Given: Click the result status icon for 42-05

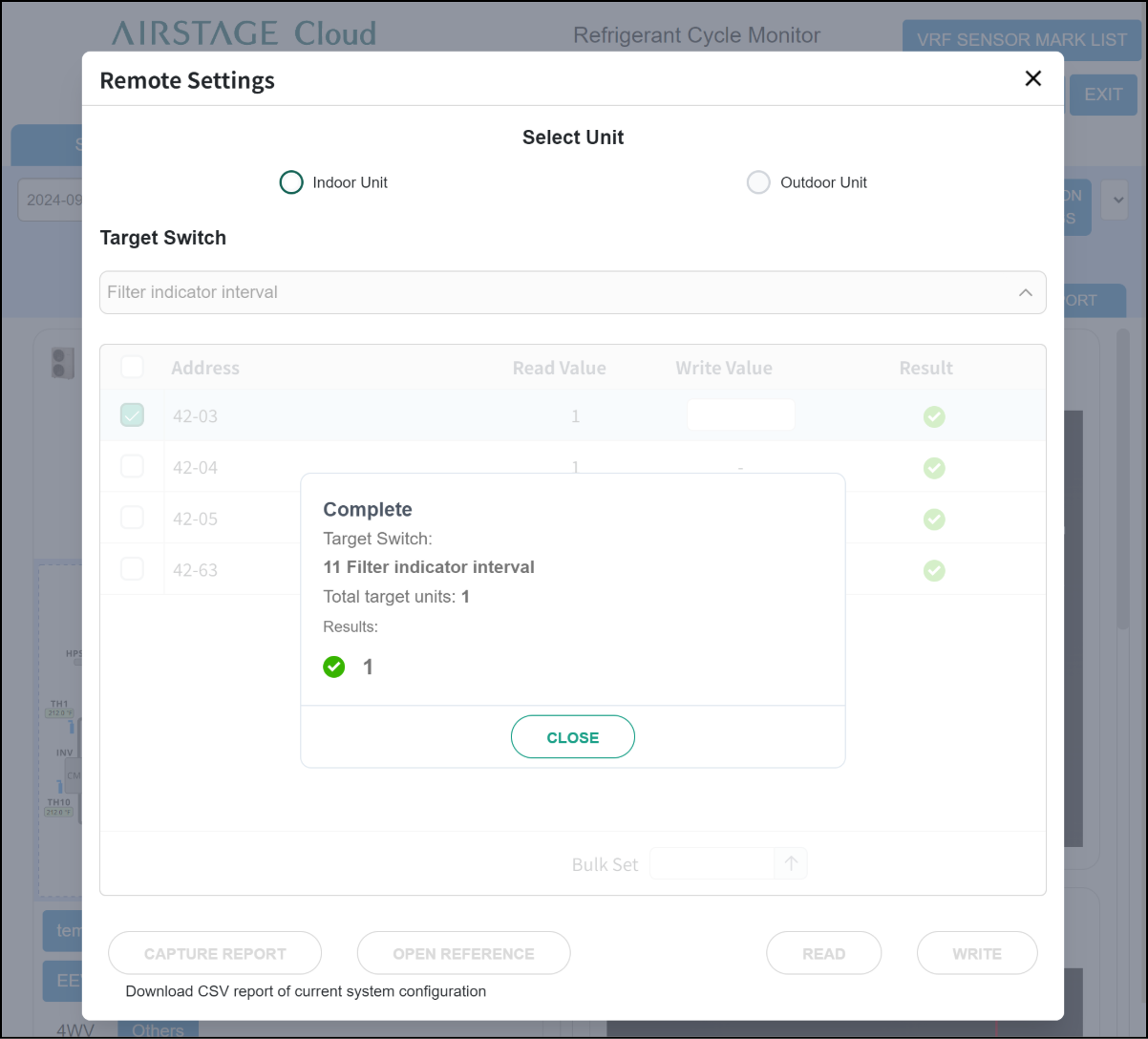Looking at the screenshot, I should point(934,519).
